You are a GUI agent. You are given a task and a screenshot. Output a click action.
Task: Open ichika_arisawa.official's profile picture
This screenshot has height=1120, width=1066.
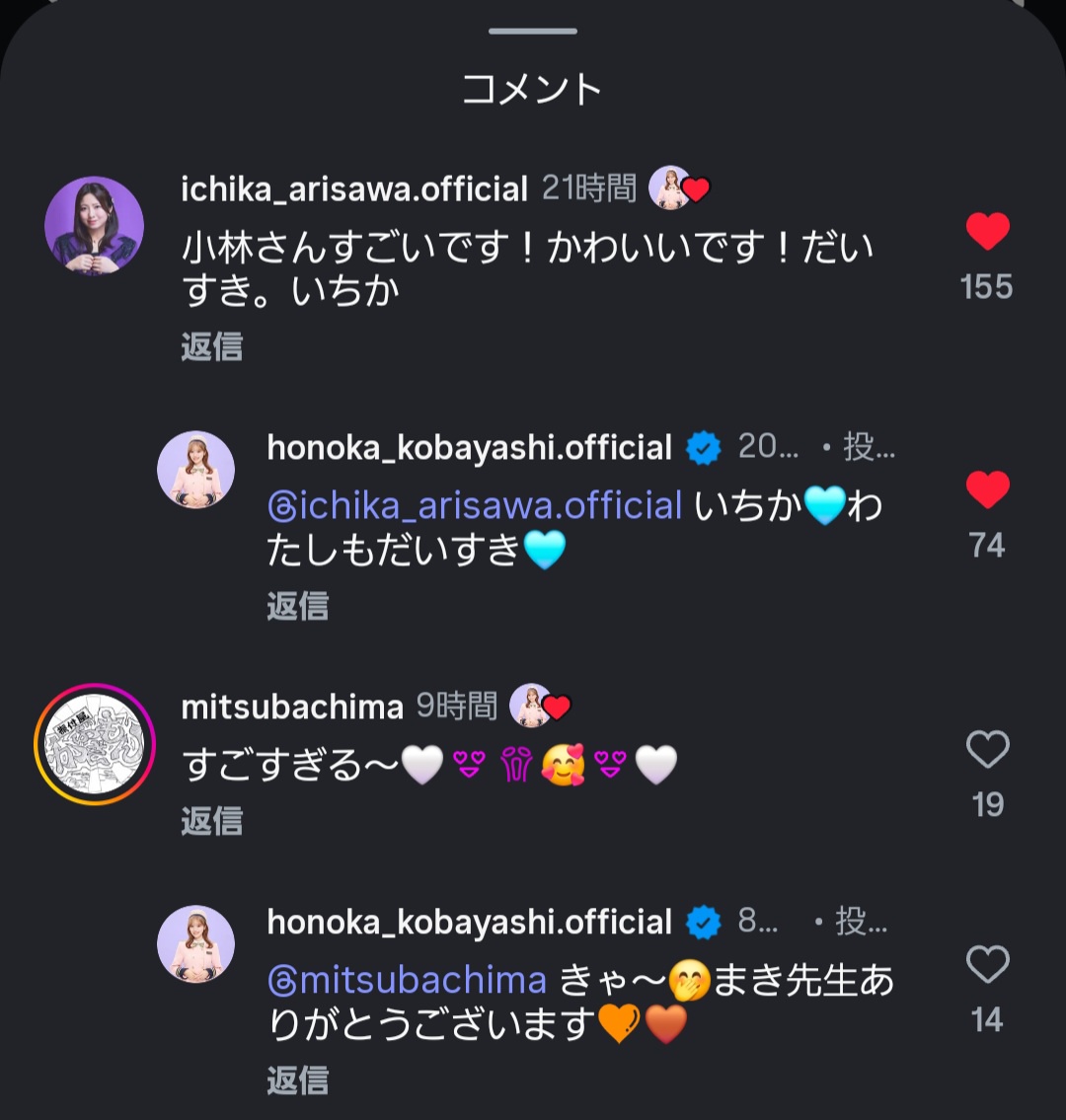95,226
